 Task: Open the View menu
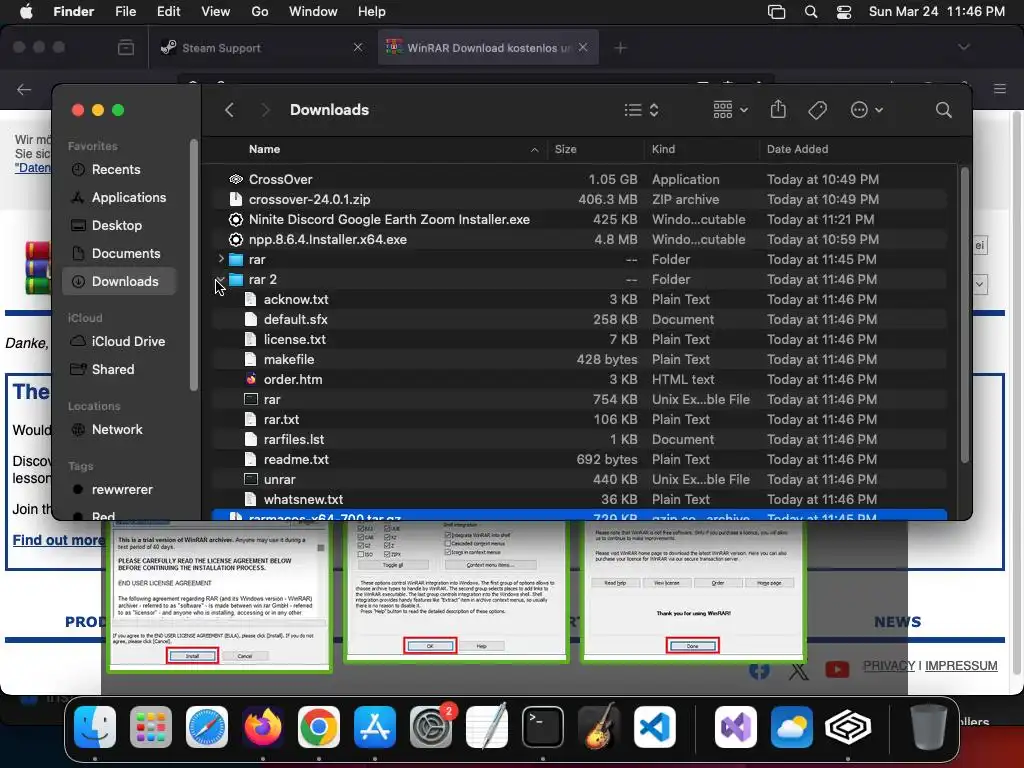click(216, 12)
